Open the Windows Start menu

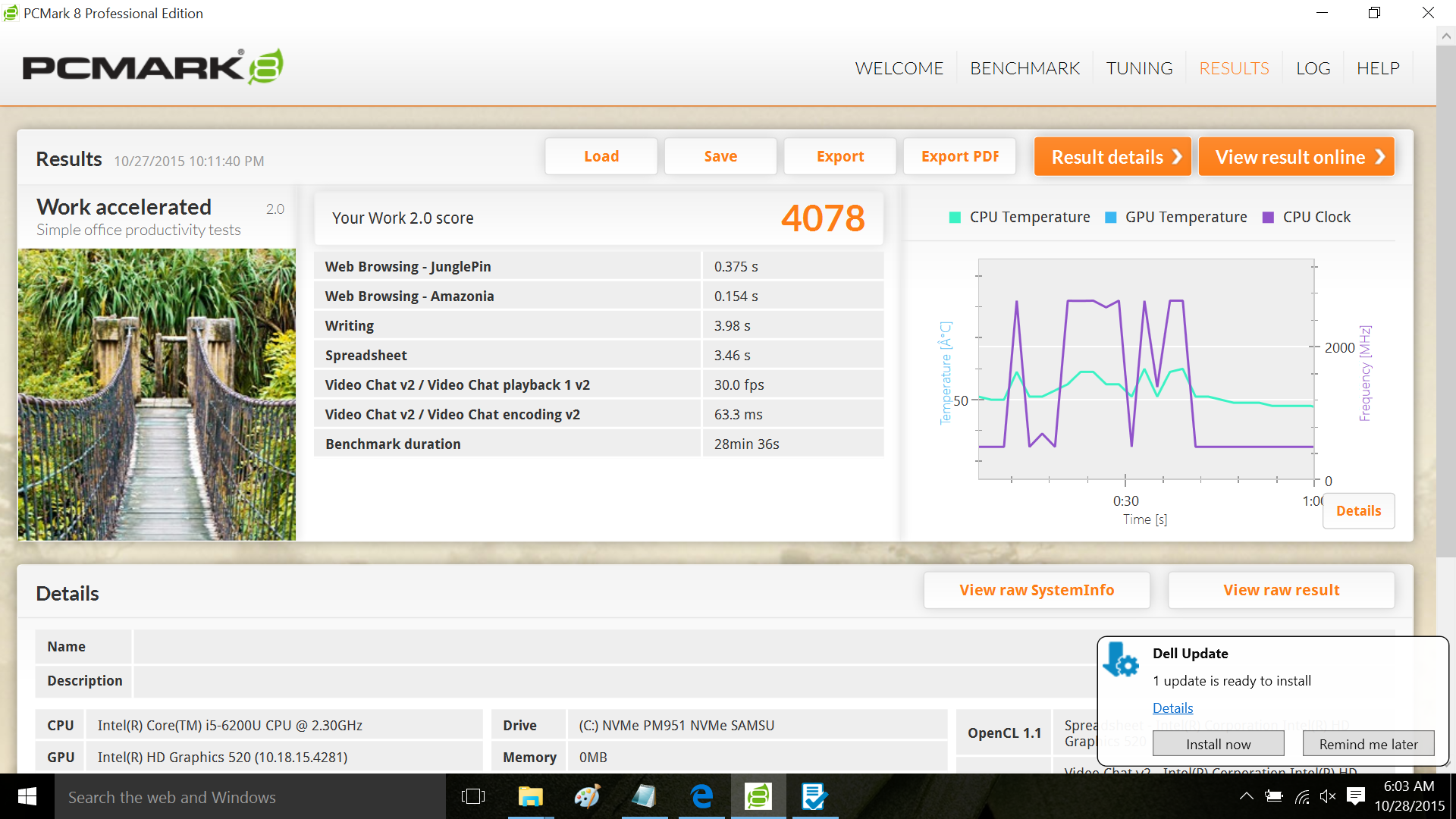[x=27, y=796]
